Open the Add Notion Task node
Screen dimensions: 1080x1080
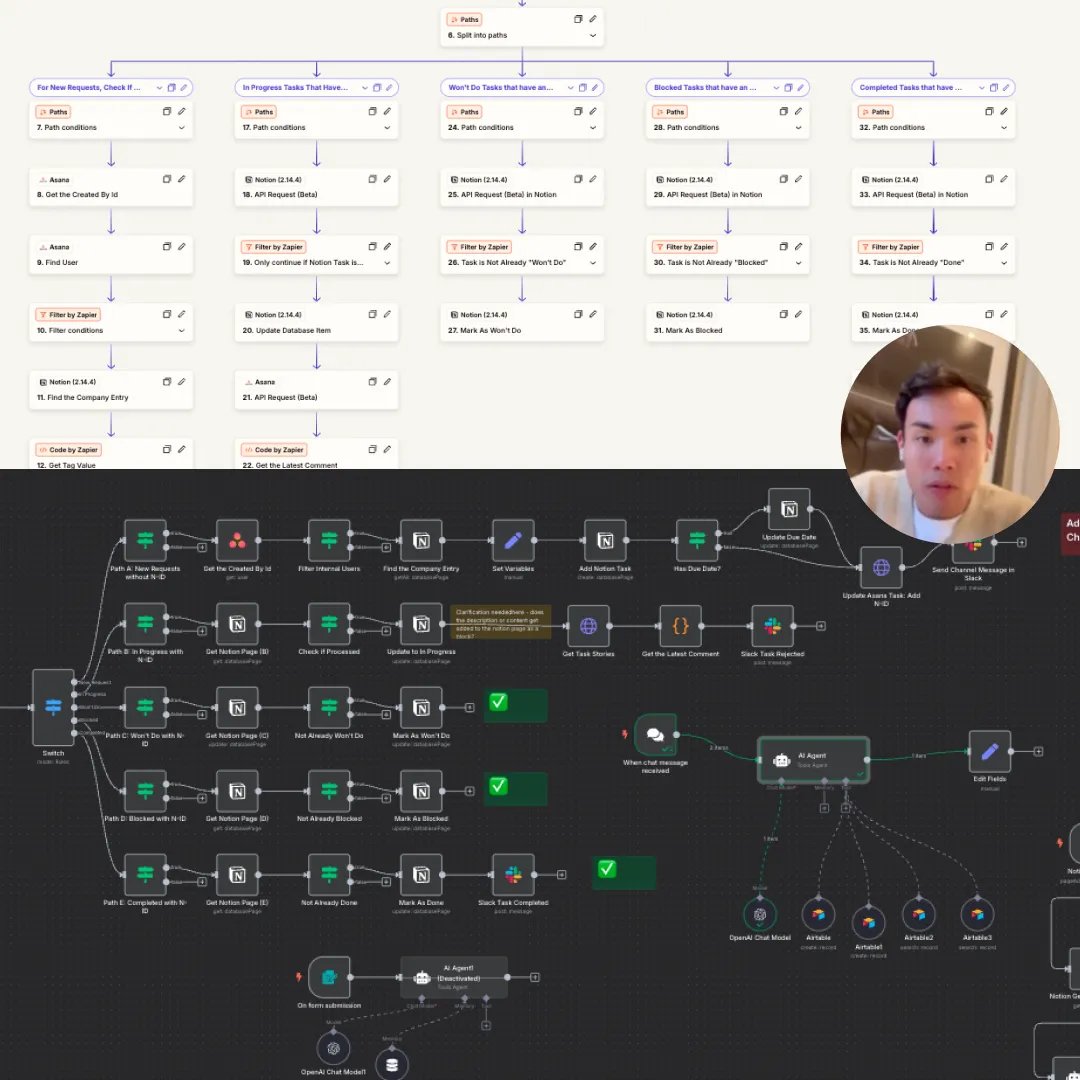[x=605, y=541]
